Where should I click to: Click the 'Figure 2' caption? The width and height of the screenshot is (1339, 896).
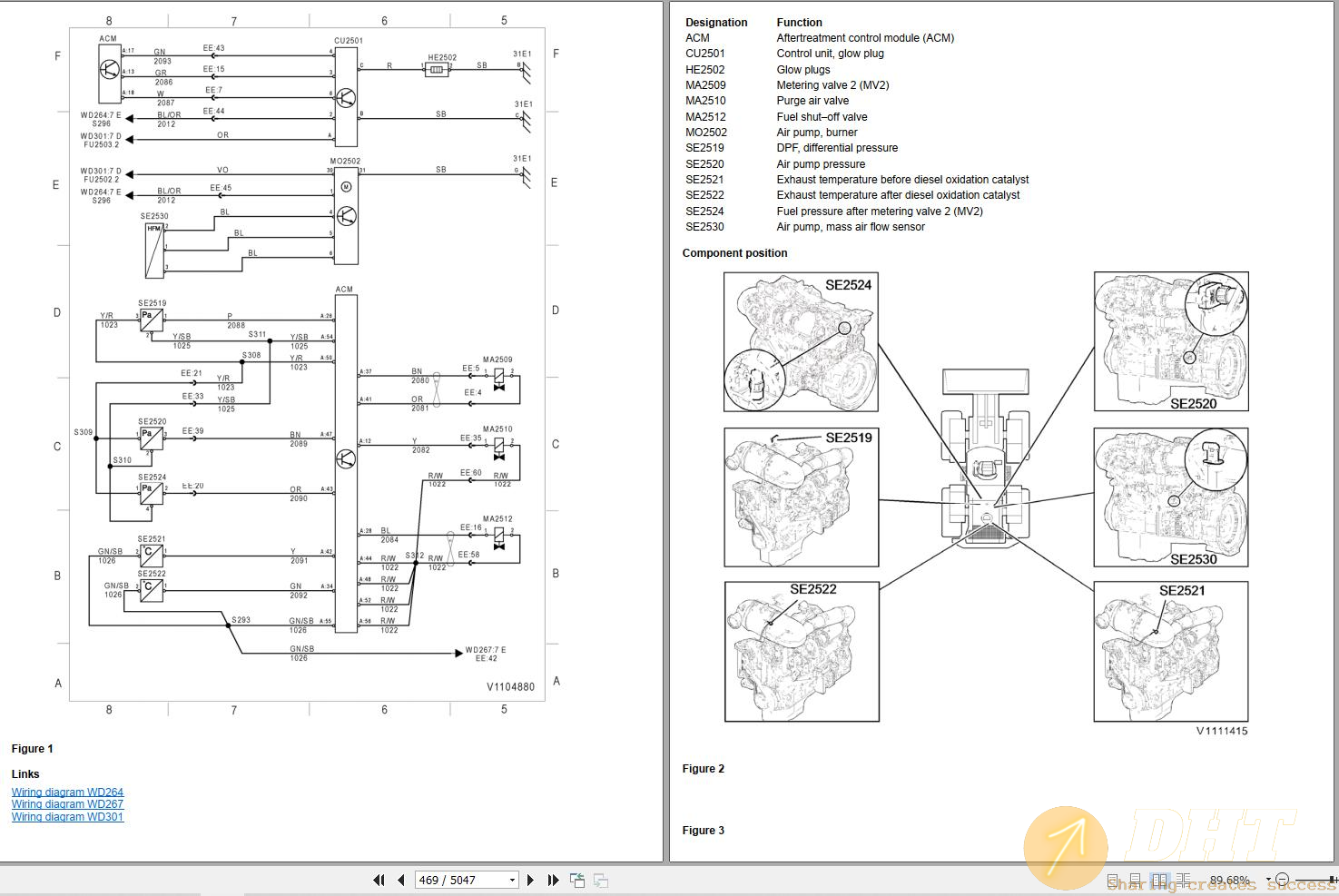704,769
